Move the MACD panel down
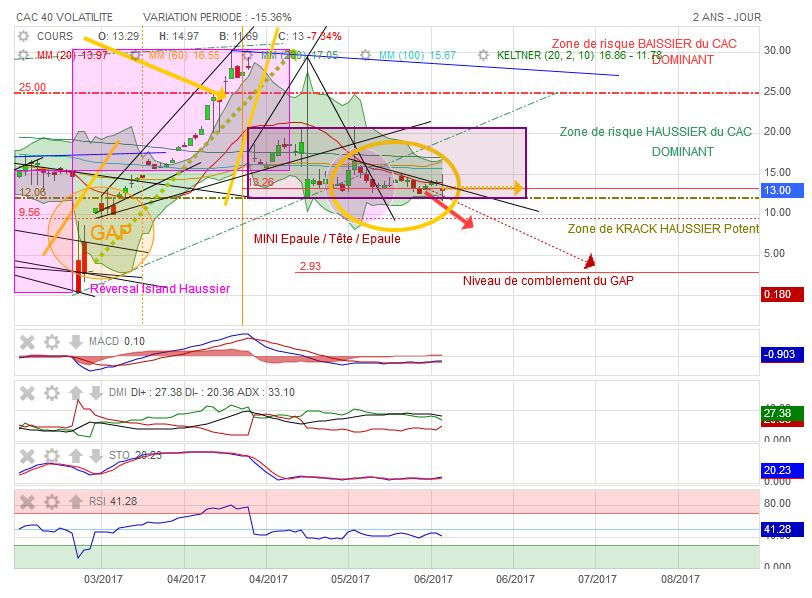 76,342
